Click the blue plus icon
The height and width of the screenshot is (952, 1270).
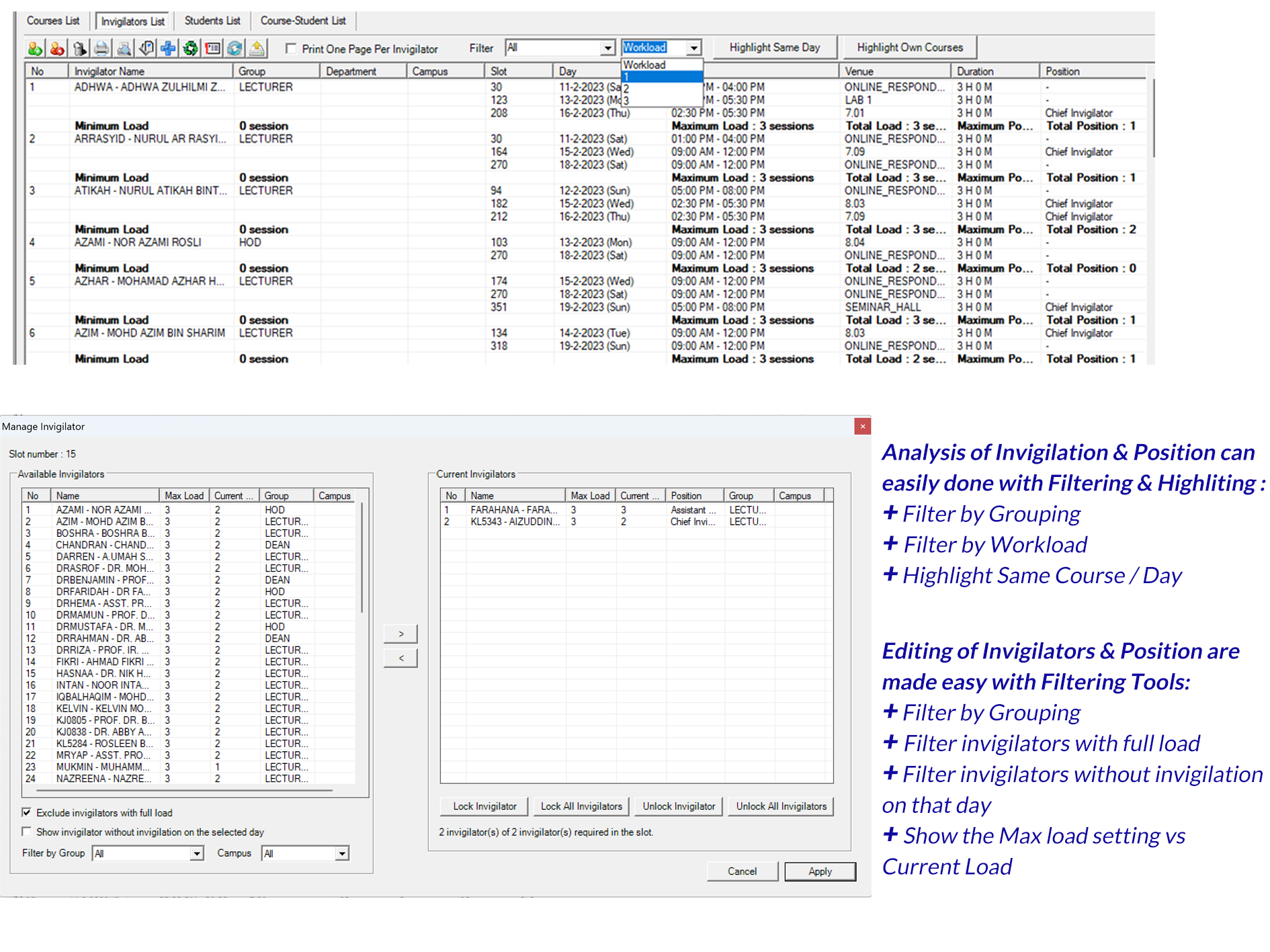tap(168, 48)
